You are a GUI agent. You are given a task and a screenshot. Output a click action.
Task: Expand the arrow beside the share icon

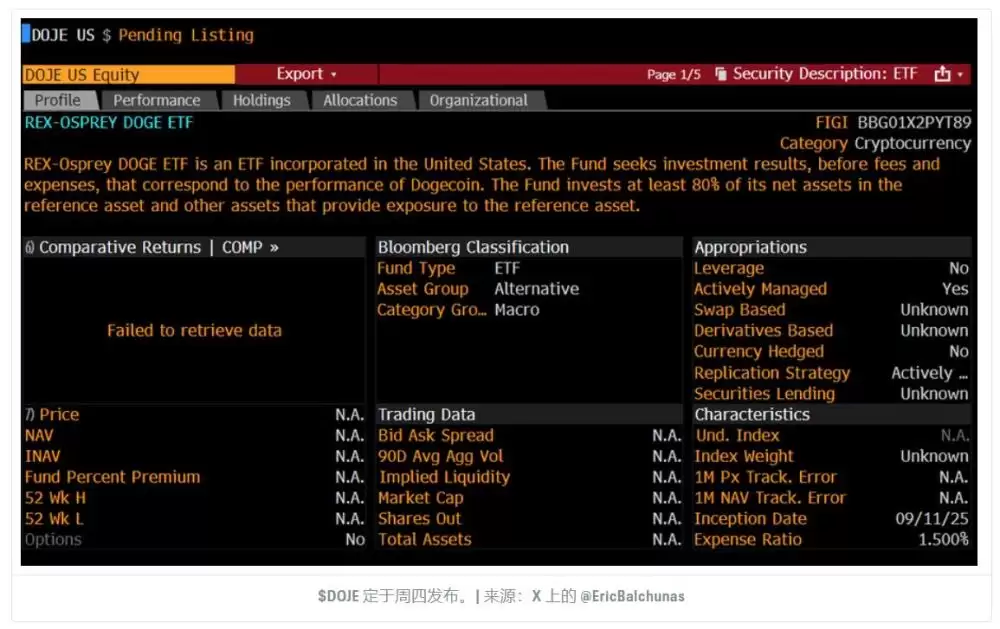pos(960,74)
